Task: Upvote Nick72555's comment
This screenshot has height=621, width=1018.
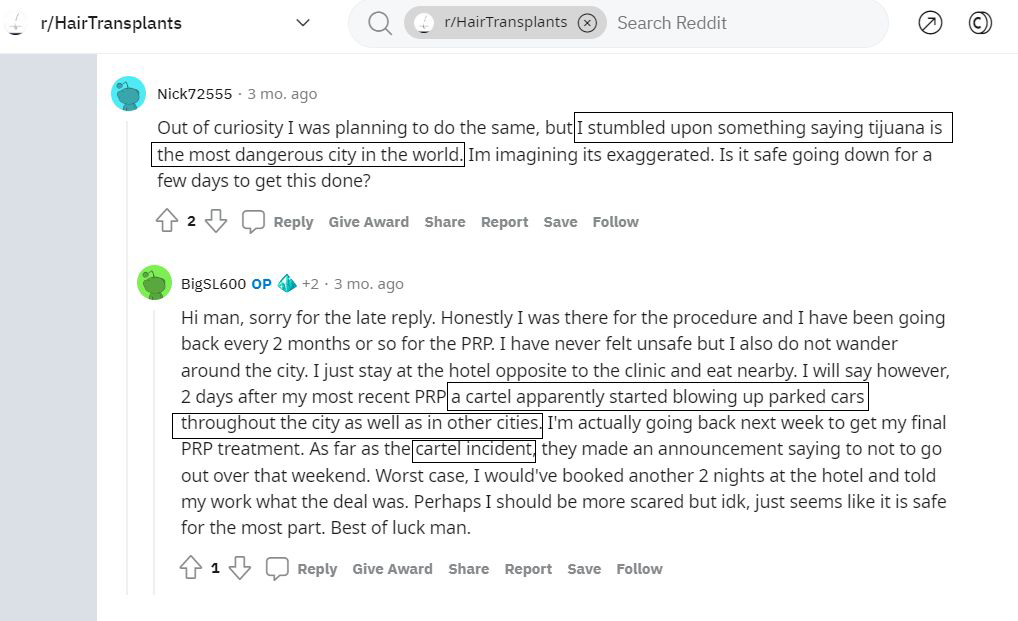Action: [x=167, y=222]
